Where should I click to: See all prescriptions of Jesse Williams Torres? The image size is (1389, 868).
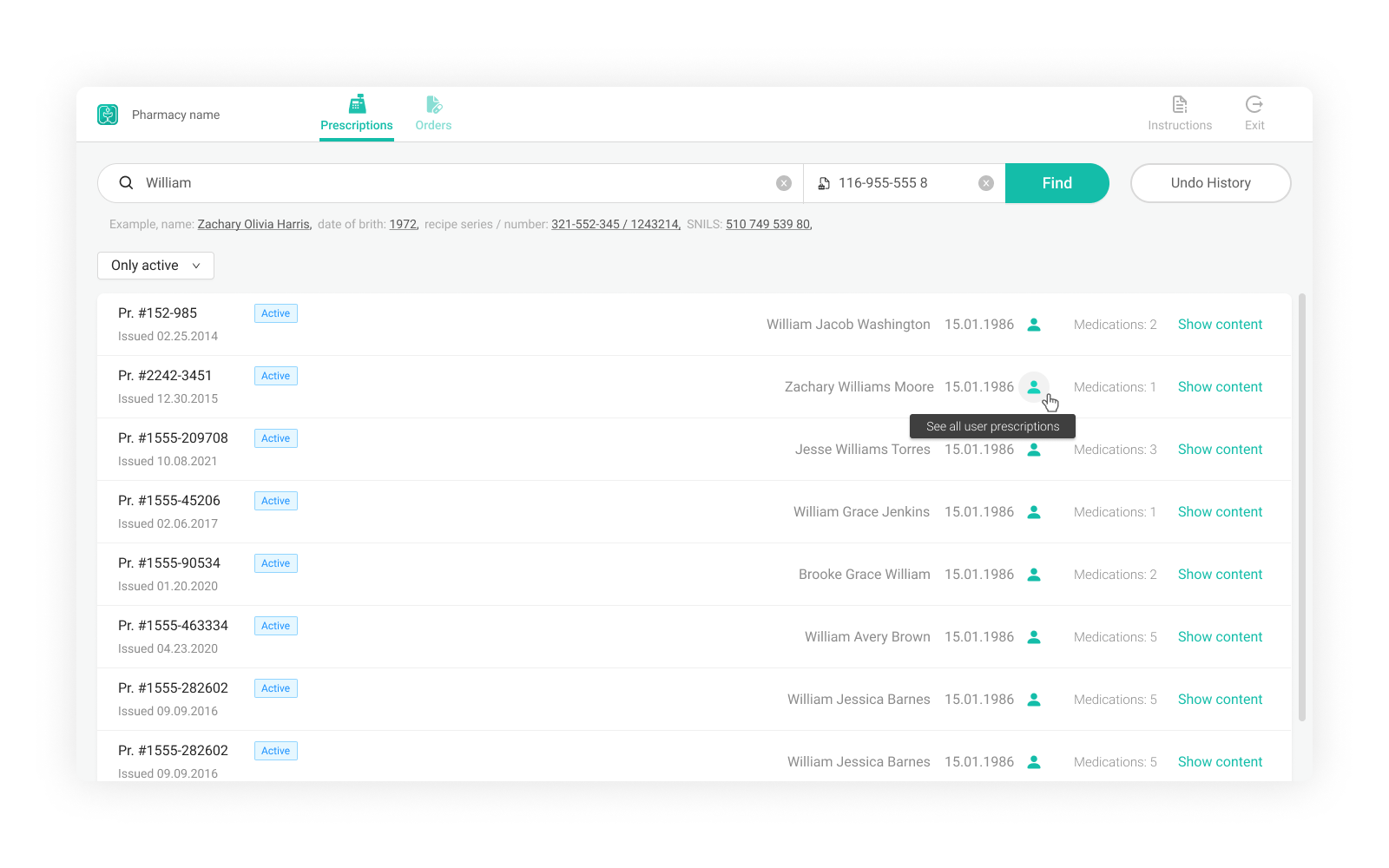[1034, 450]
